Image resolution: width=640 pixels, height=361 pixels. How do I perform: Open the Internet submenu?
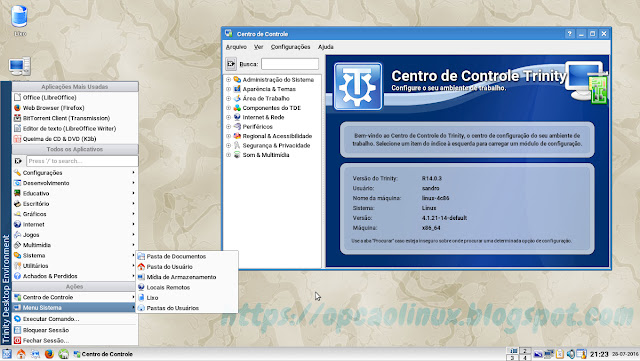[x=75, y=224]
